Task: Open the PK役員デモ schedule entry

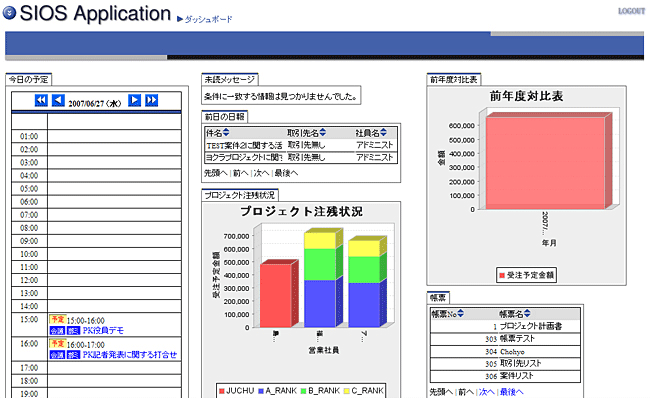Action: (x=103, y=330)
